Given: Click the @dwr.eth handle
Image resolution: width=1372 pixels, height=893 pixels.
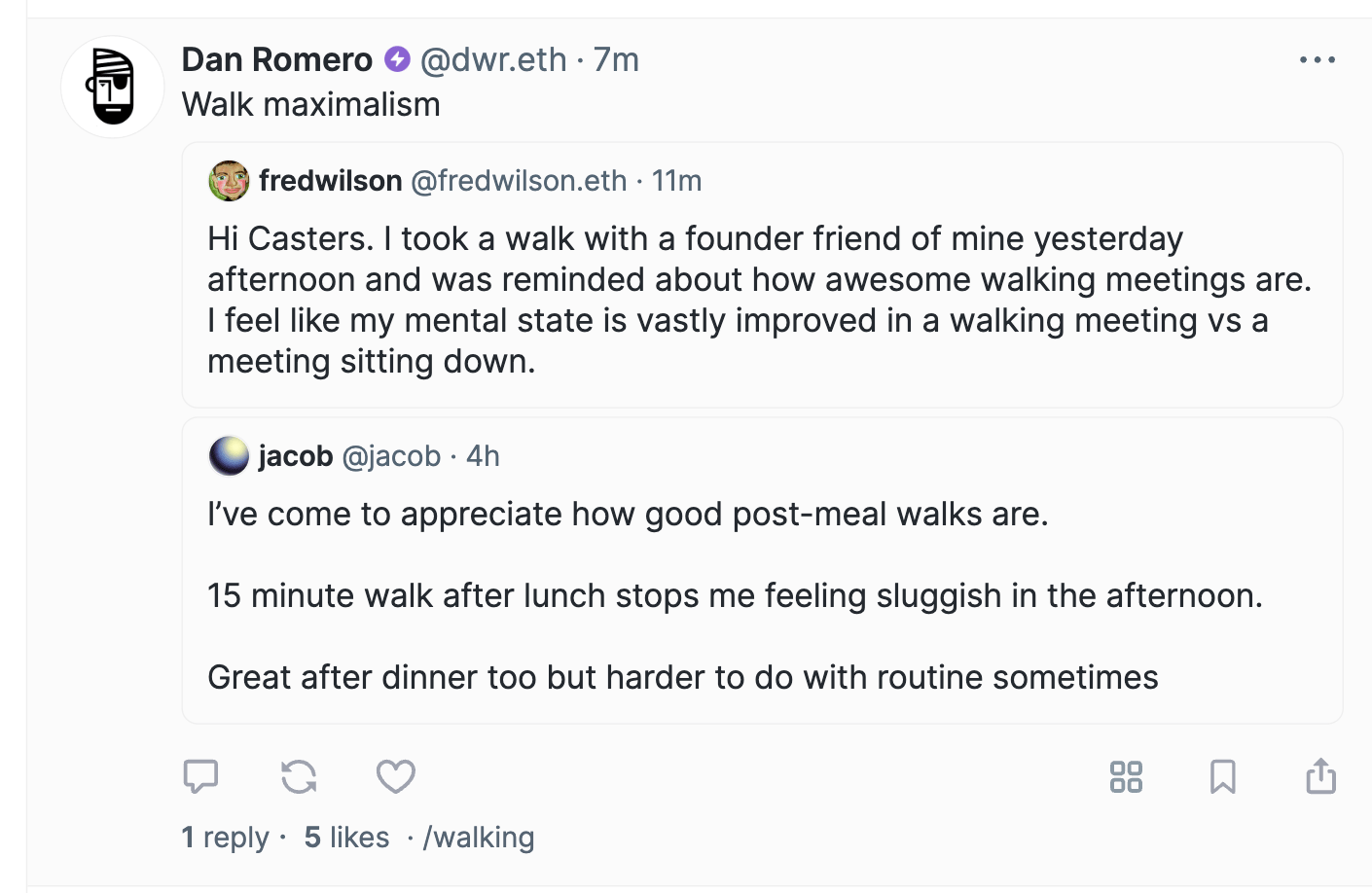Looking at the screenshot, I should [493, 59].
